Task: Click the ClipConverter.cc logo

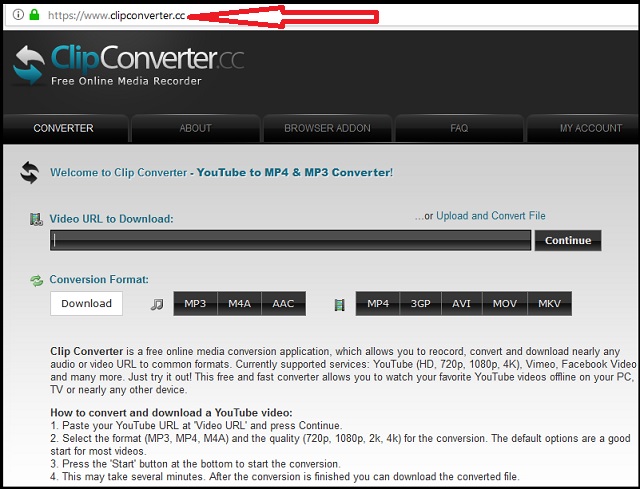Action: tap(128, 65)
